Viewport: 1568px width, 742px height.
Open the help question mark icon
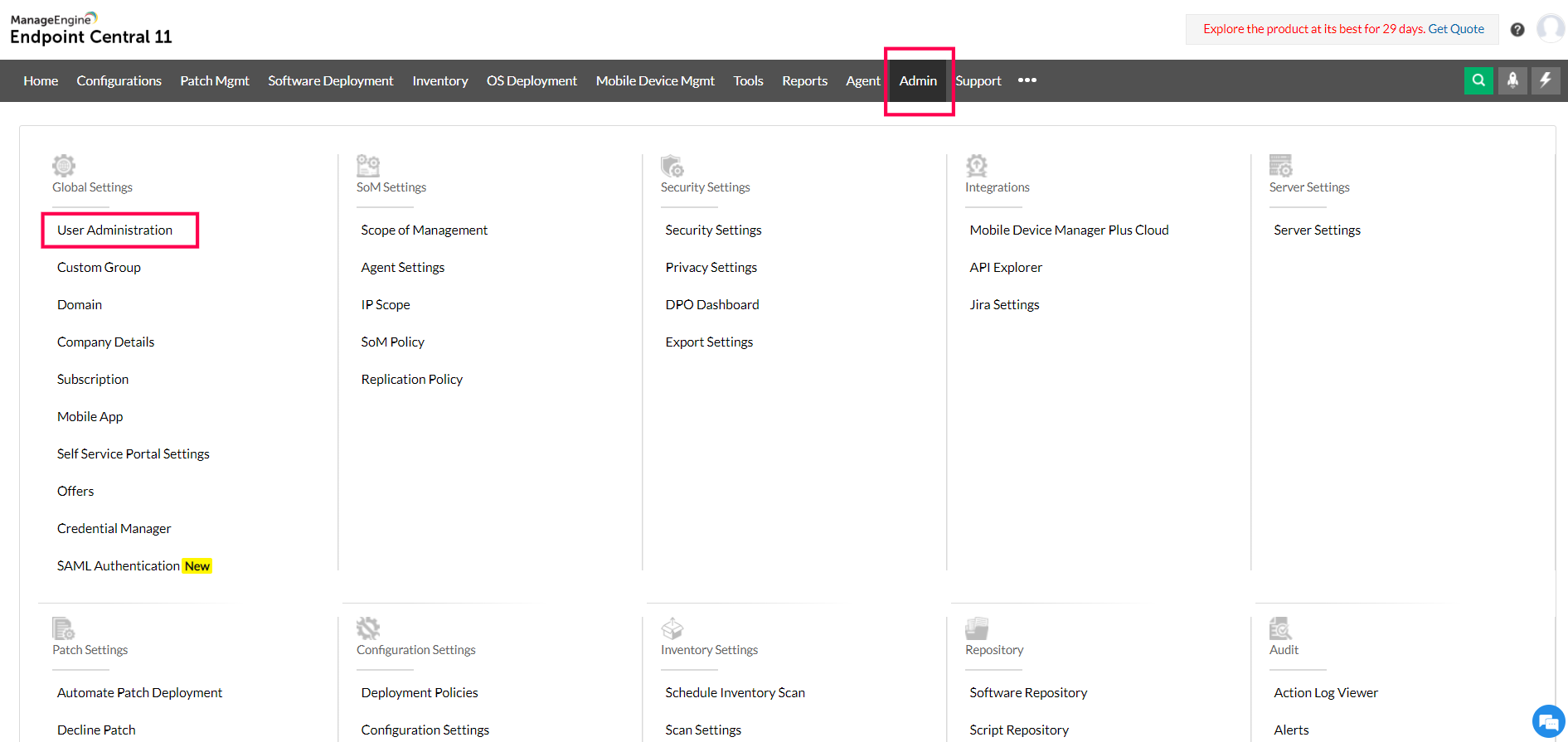[x=1517, y=30]
